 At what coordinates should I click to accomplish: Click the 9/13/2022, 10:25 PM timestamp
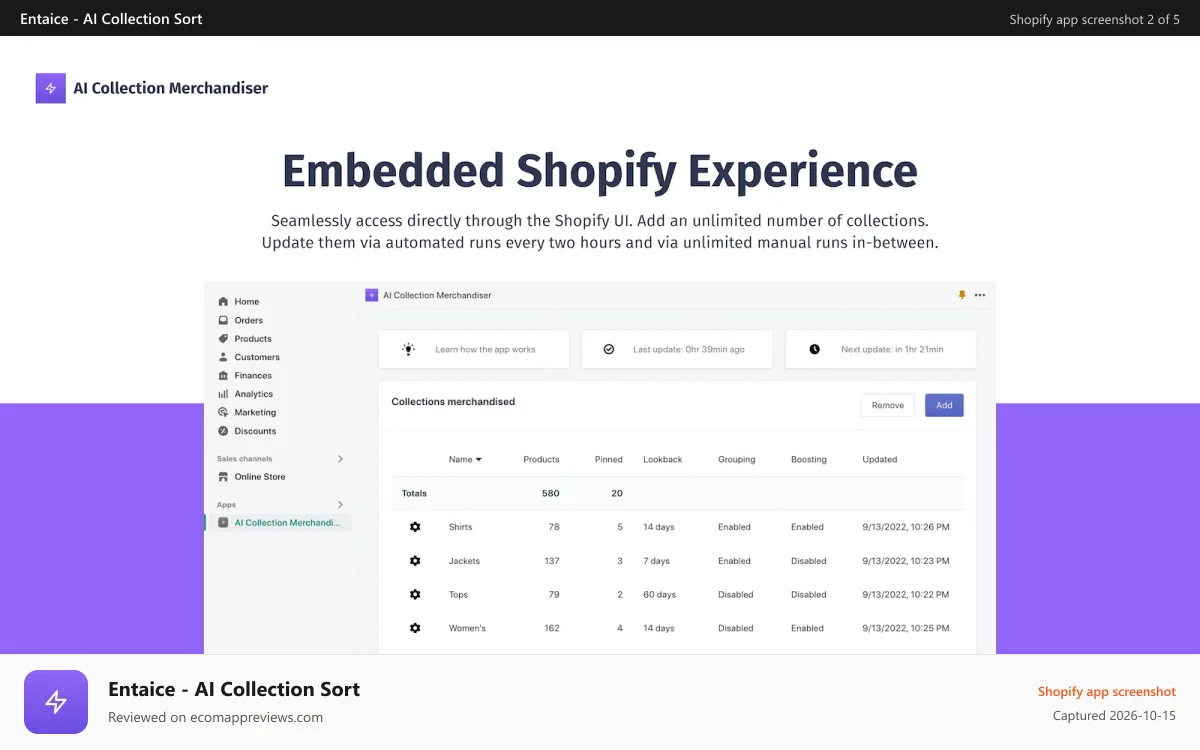click(x=906, y=628)
